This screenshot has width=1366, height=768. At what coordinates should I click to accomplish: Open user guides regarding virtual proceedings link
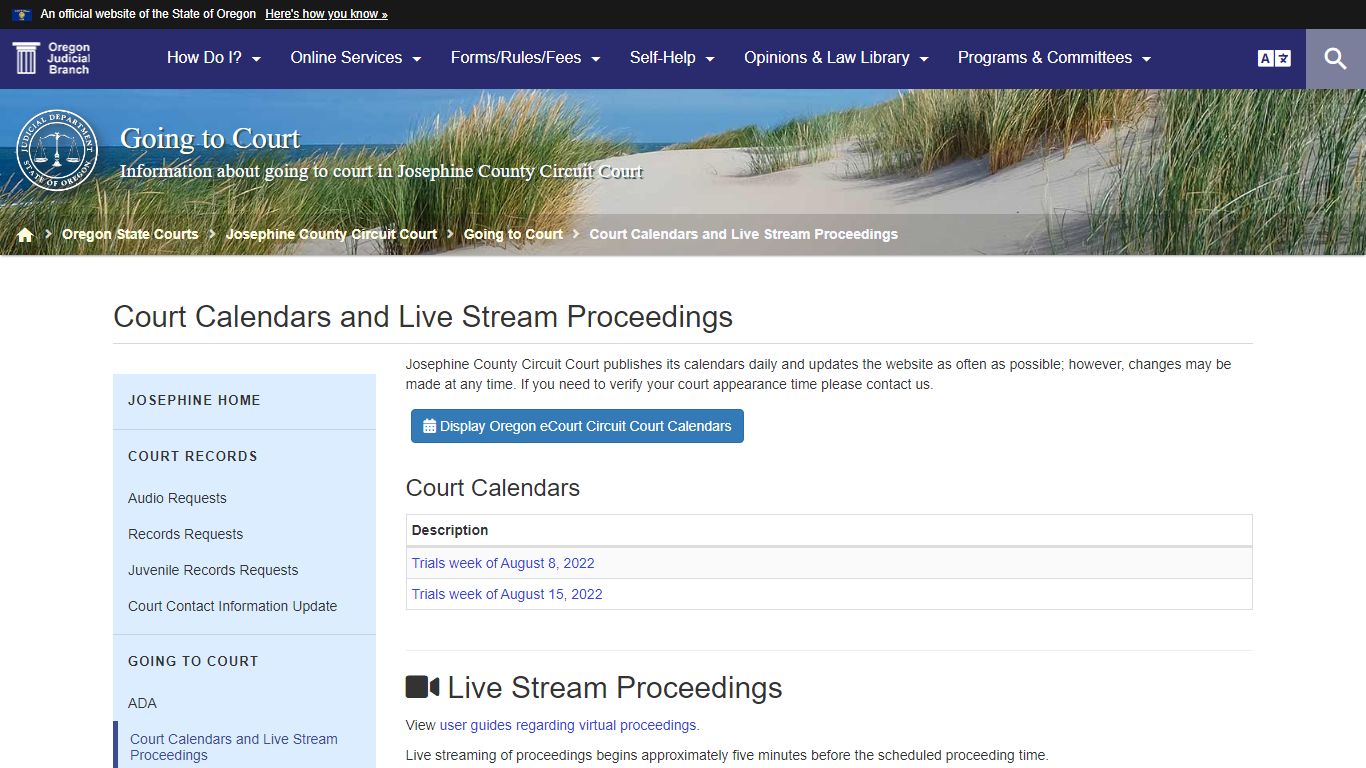(568, 725)
